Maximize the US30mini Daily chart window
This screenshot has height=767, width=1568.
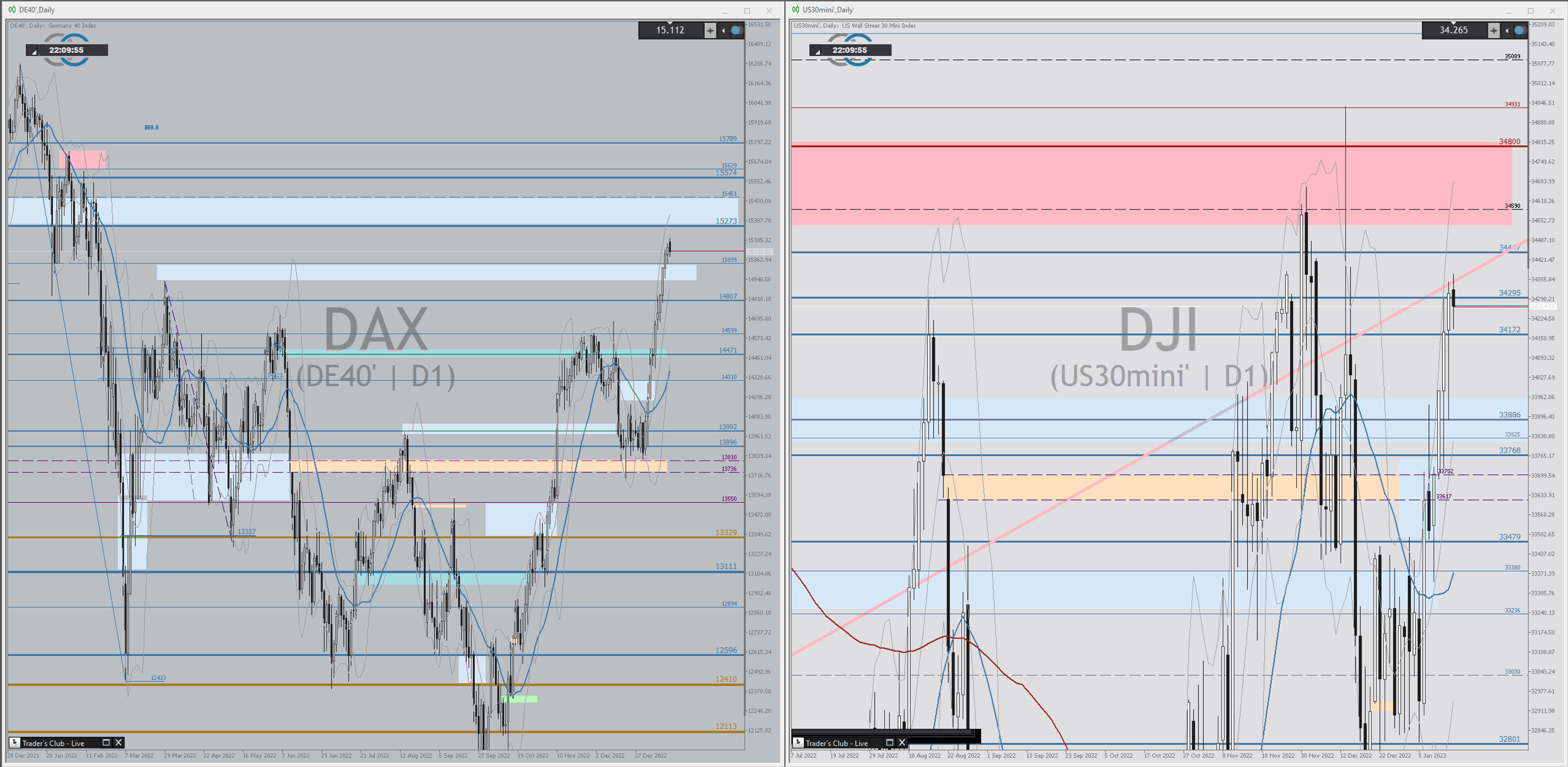point(1530,10)
